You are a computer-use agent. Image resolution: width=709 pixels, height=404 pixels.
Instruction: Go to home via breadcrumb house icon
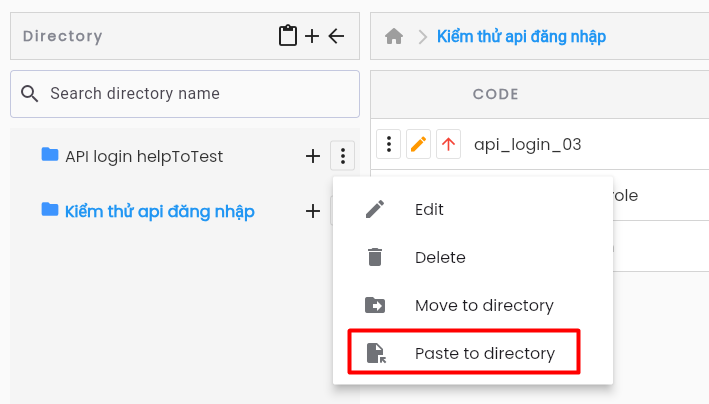(x=394, y=36)
